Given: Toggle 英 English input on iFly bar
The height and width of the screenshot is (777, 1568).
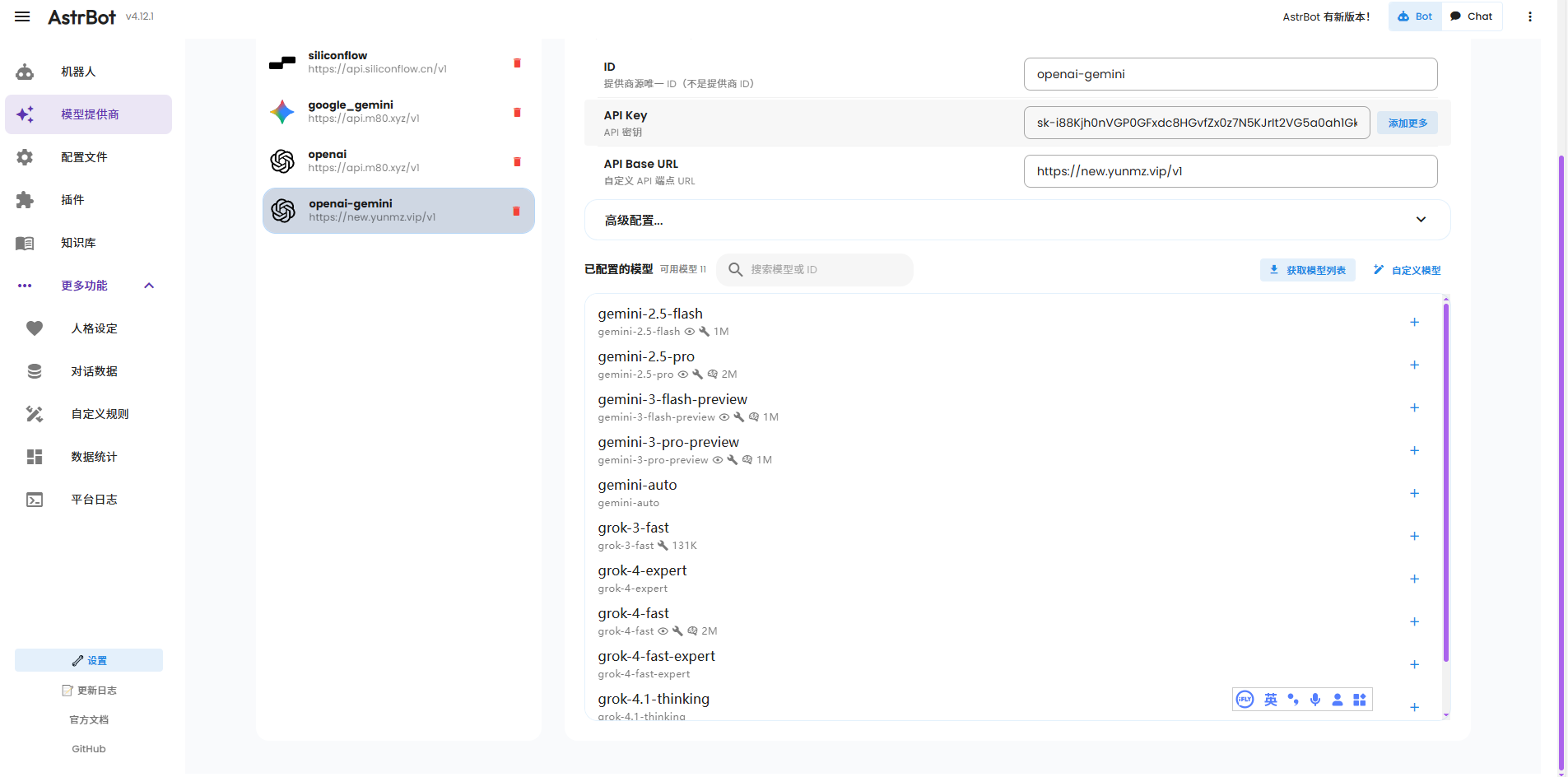Looking at the screenshot, I should pyautogui.click(x=1270, y=700).
